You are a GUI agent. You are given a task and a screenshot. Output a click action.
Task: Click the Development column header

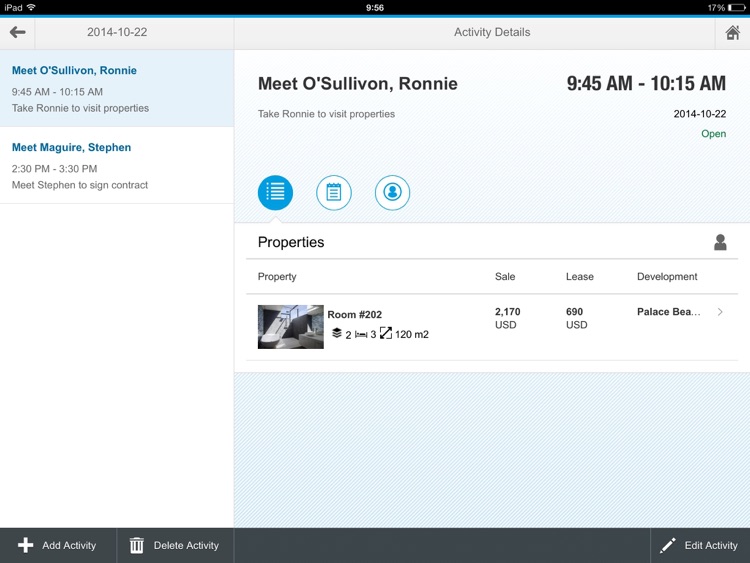[667, 276]
